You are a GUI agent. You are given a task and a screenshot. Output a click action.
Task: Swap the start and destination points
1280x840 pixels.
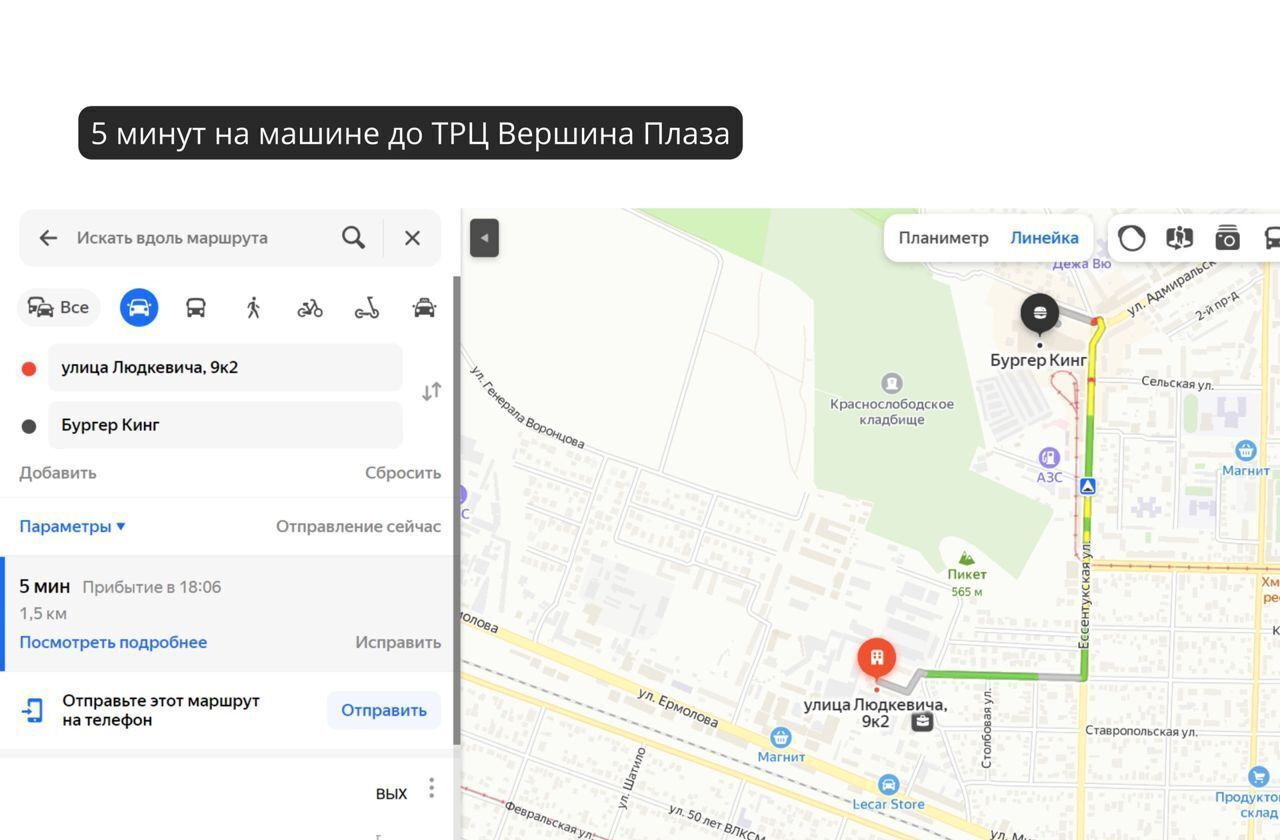[x=431, y=392]
